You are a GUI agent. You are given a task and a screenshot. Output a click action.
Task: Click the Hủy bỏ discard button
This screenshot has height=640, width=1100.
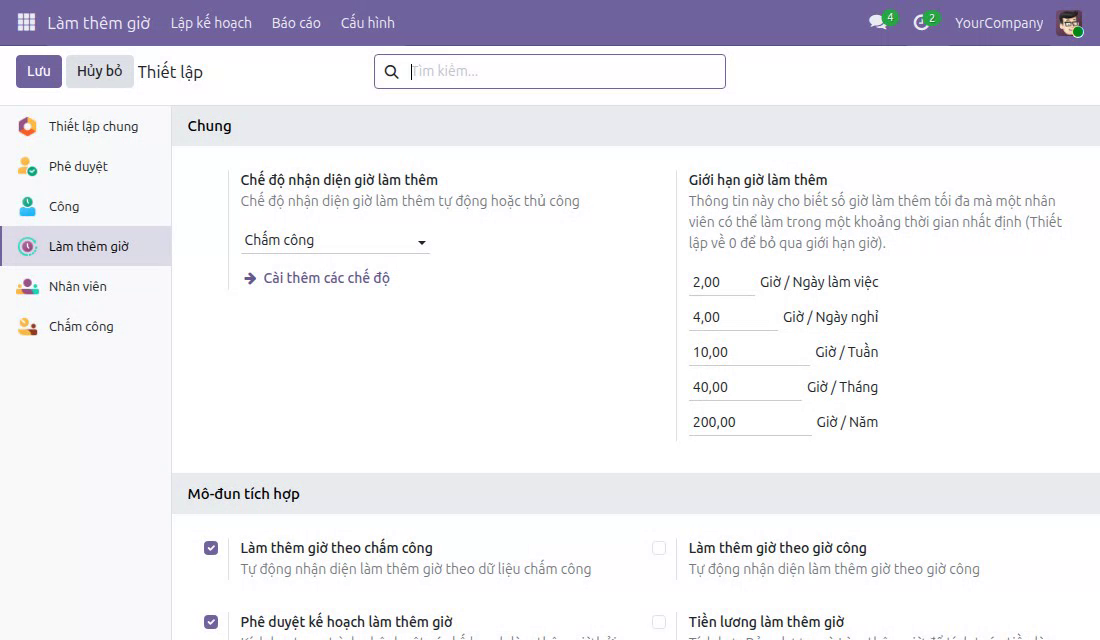point(100,72)
